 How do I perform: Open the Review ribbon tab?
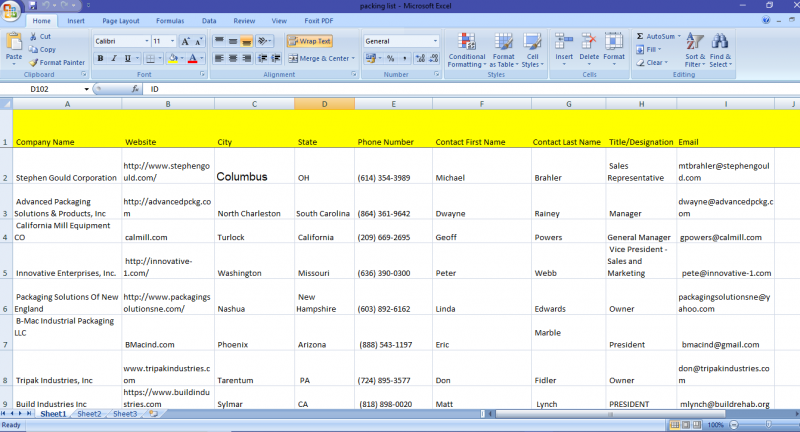click(x=244, y=21)
